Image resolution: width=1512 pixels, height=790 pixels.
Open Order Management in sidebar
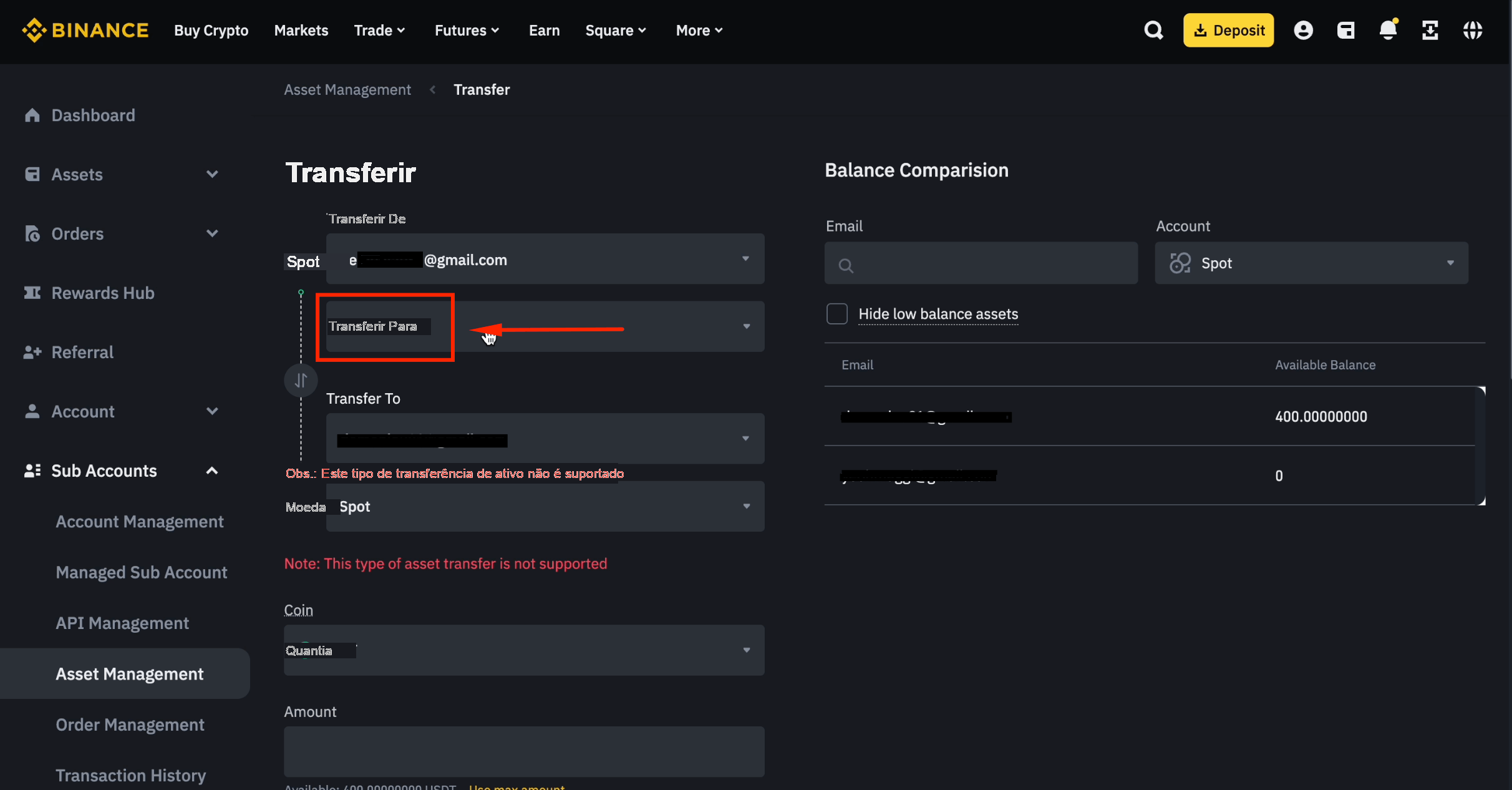point(130,724)
